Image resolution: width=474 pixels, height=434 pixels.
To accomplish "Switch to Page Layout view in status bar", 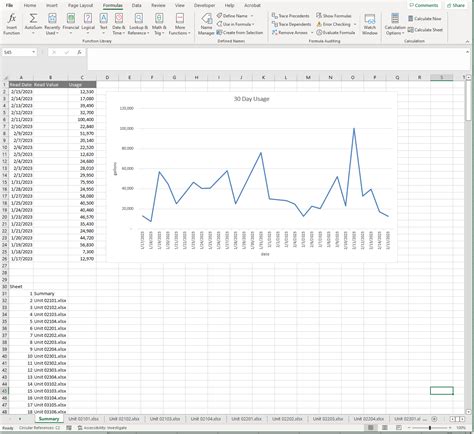I will click(385, 428).
